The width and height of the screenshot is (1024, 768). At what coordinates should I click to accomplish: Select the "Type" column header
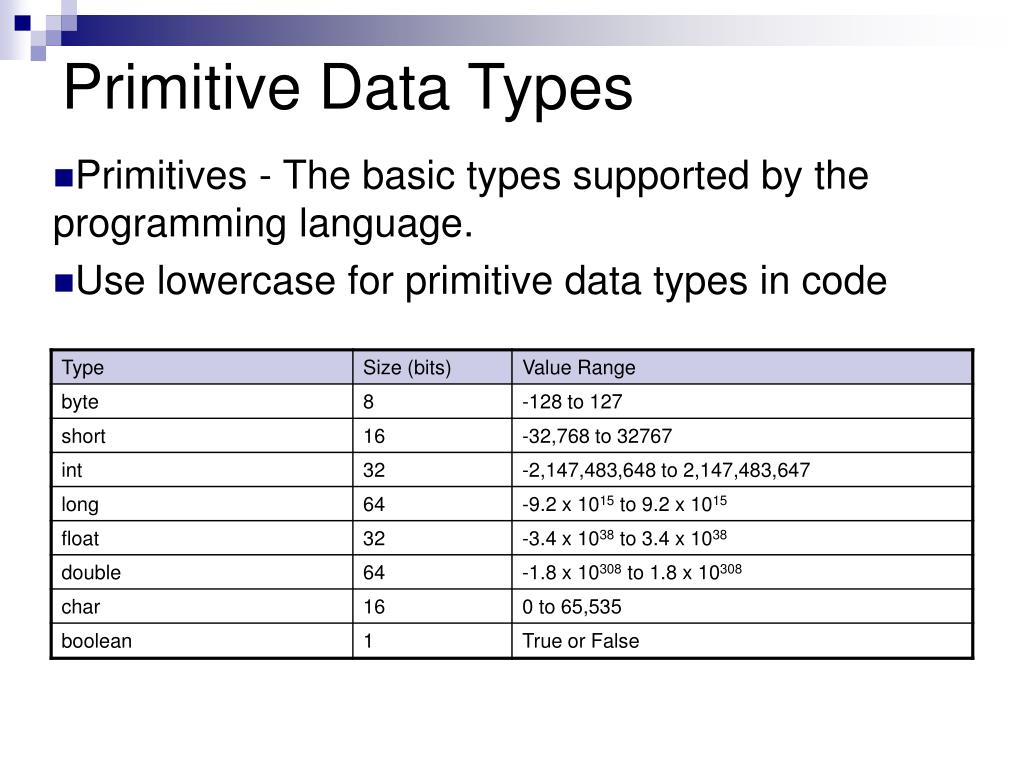click(83, 368)
